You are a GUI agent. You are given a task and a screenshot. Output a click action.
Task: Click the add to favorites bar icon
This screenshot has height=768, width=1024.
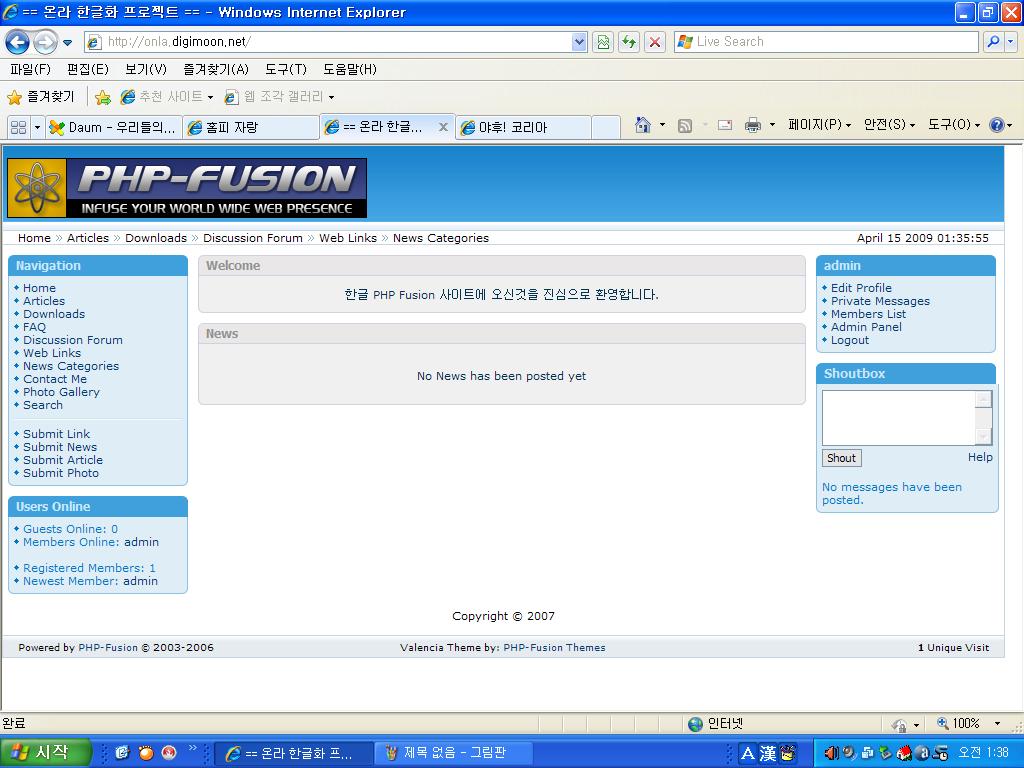click(x=103, y=97)
